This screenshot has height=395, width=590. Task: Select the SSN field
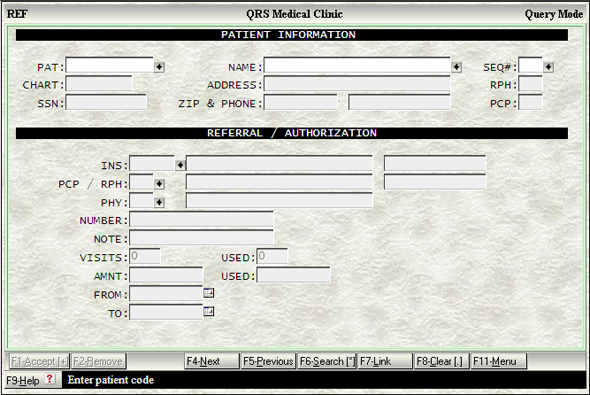tap(106, 102)
